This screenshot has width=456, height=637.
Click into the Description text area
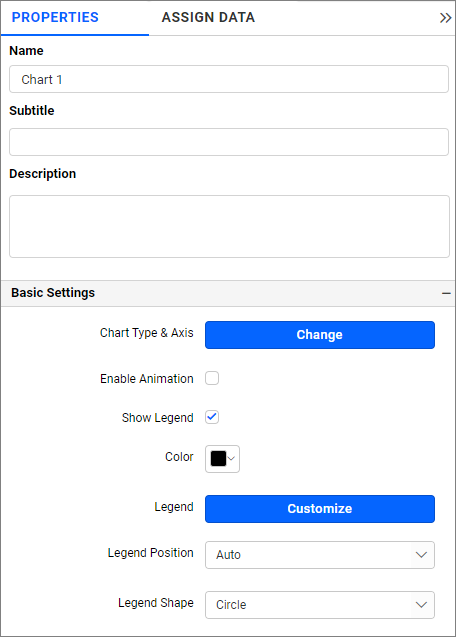point(229,226)
